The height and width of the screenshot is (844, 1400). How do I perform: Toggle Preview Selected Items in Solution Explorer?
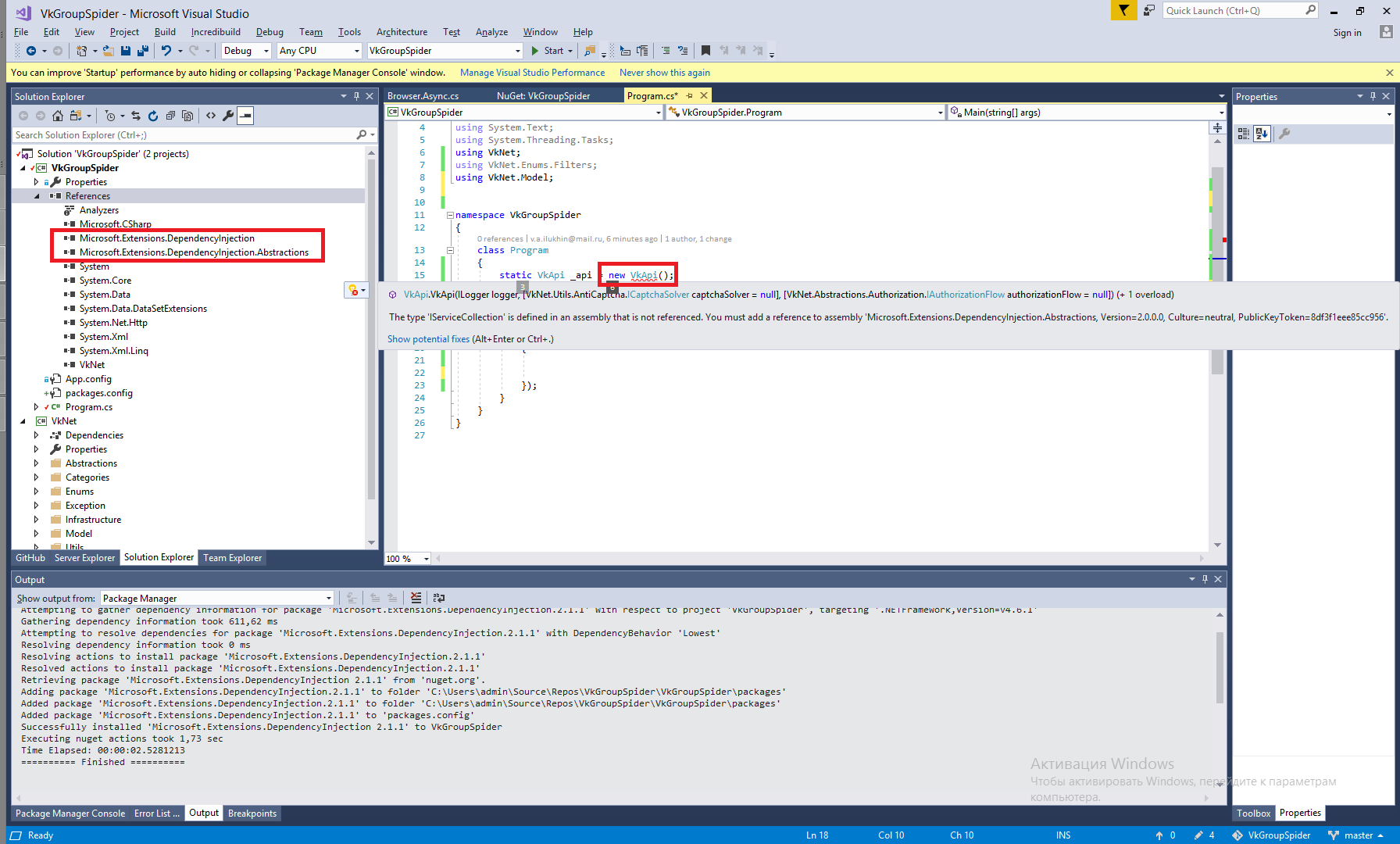point(245,116)
